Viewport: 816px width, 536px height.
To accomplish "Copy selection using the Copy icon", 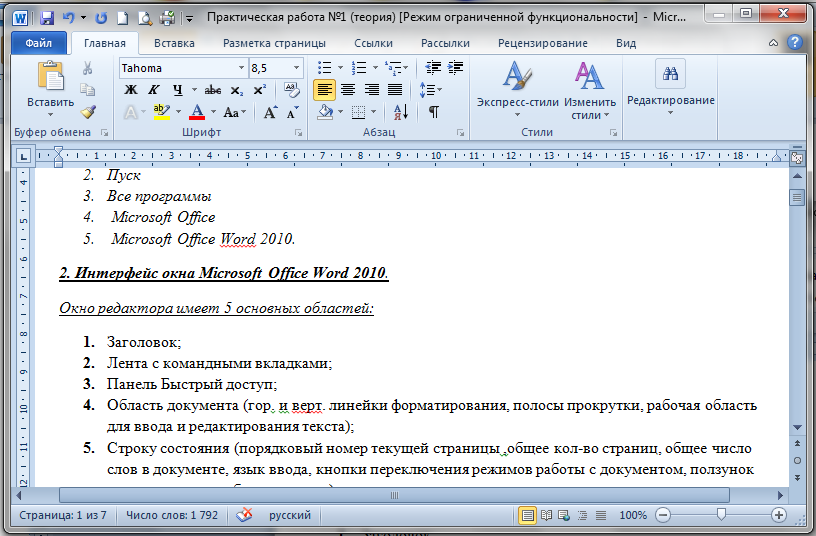I will (x=87, y=90).
